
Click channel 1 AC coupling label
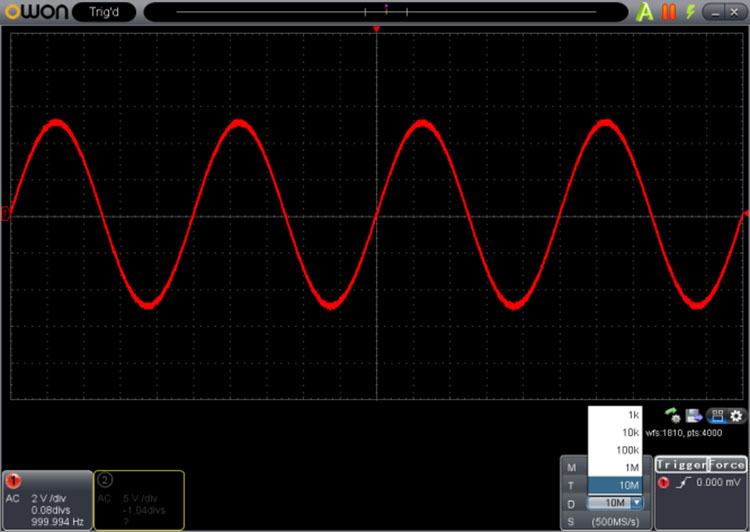click(x=13, y=499)
